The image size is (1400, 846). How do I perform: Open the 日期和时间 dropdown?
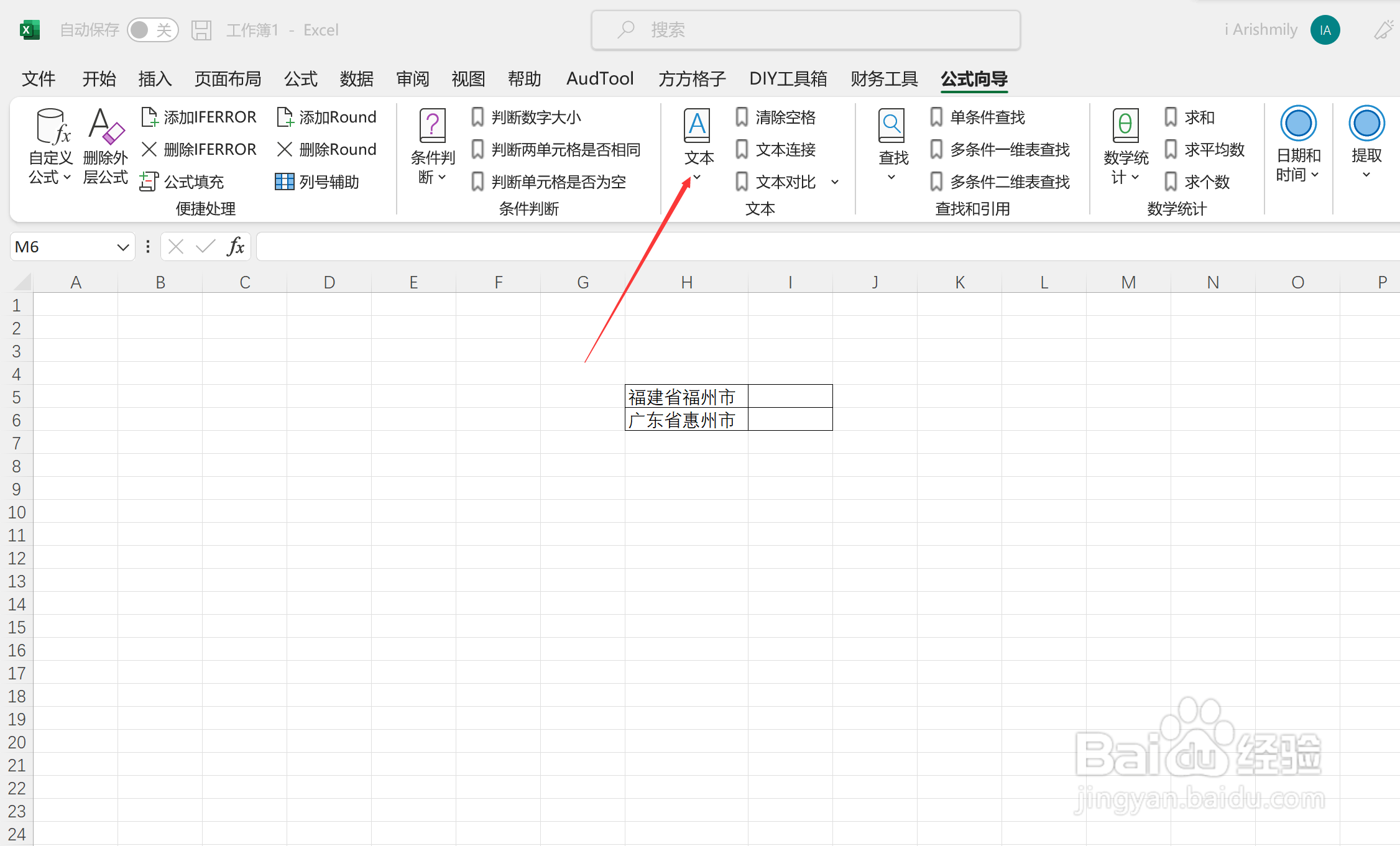pyautogui.click(x=1298, y=144)
